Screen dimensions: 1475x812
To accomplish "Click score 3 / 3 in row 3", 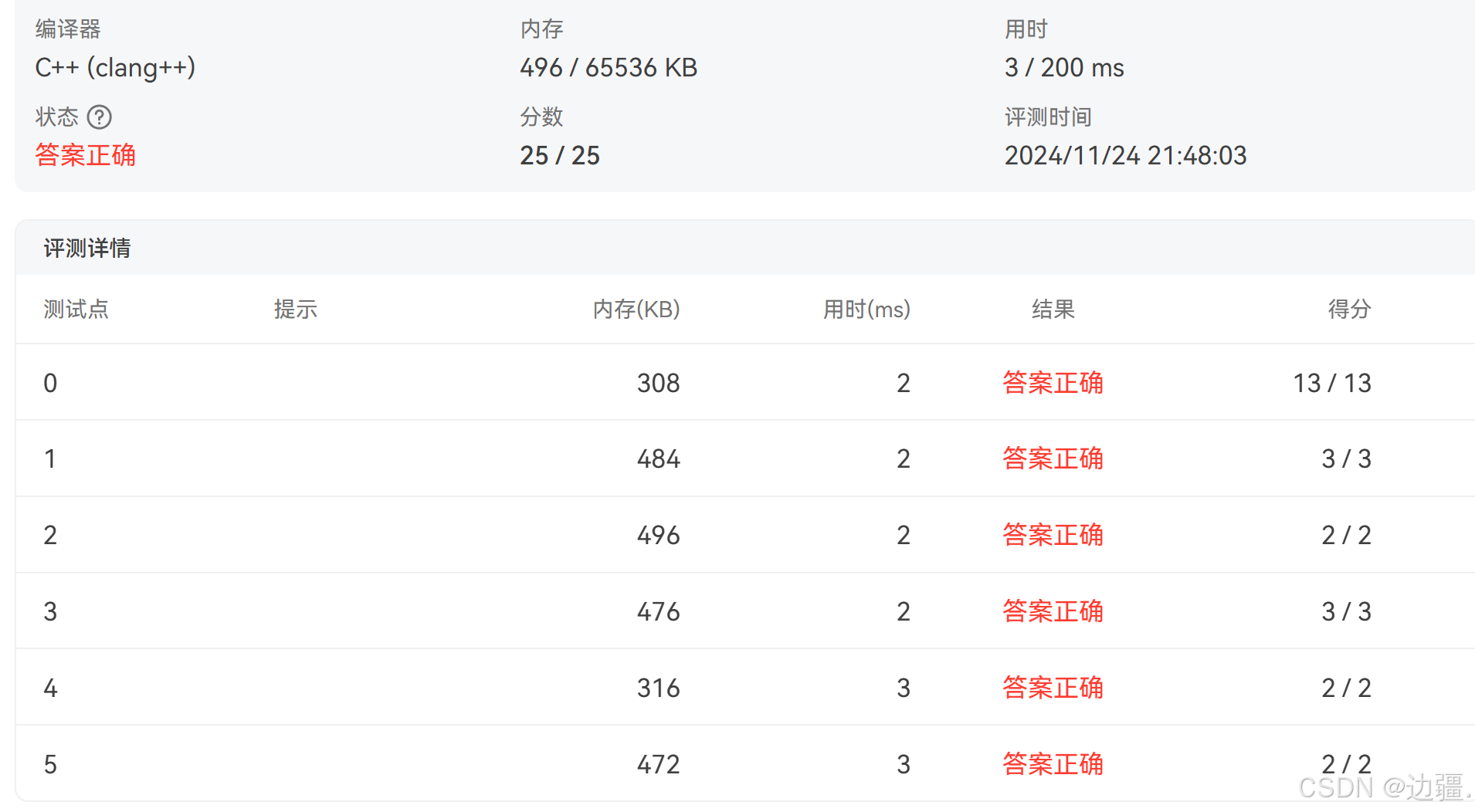I will (1346, 611).
